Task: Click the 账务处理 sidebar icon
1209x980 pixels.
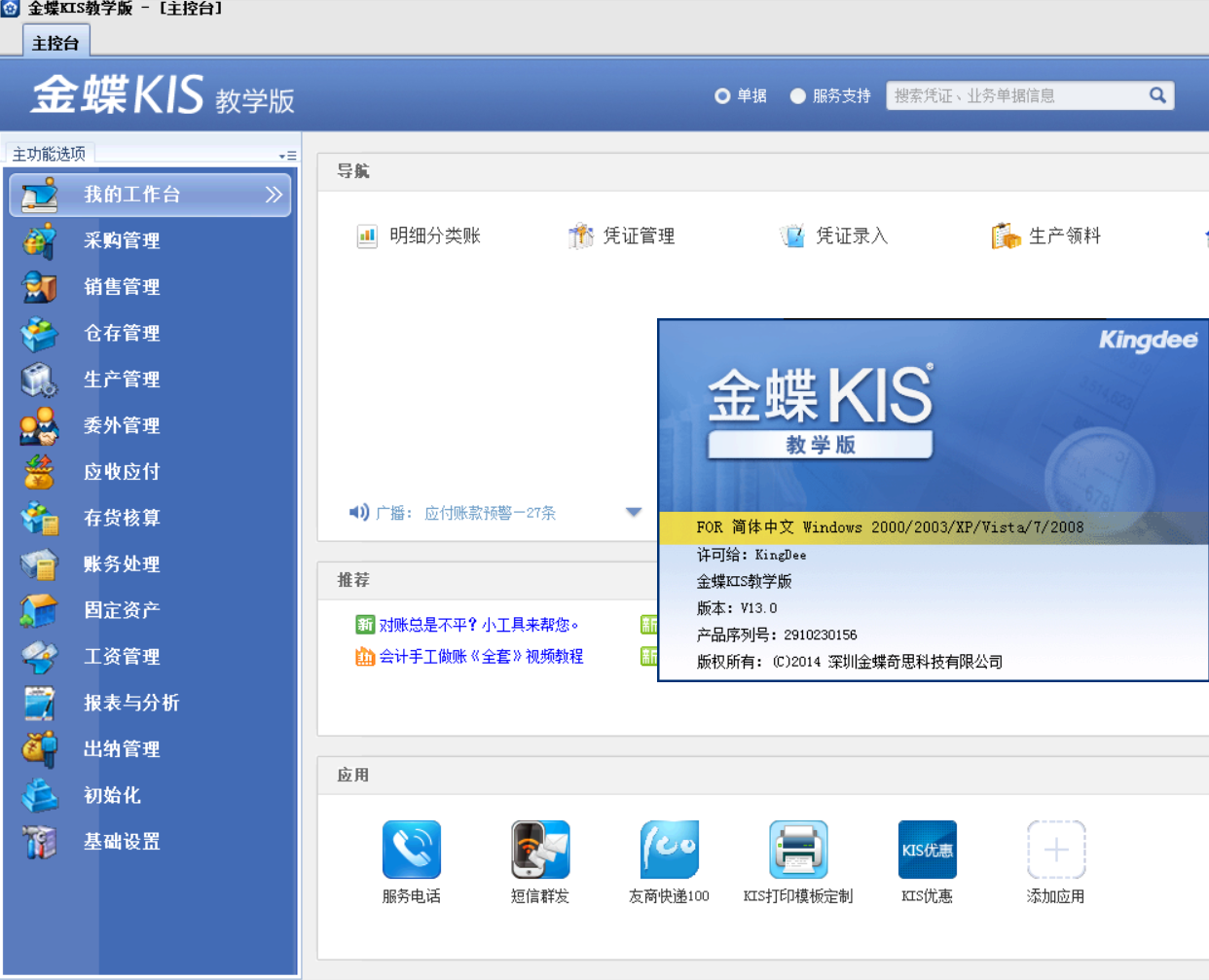Action: coord(40,564)
